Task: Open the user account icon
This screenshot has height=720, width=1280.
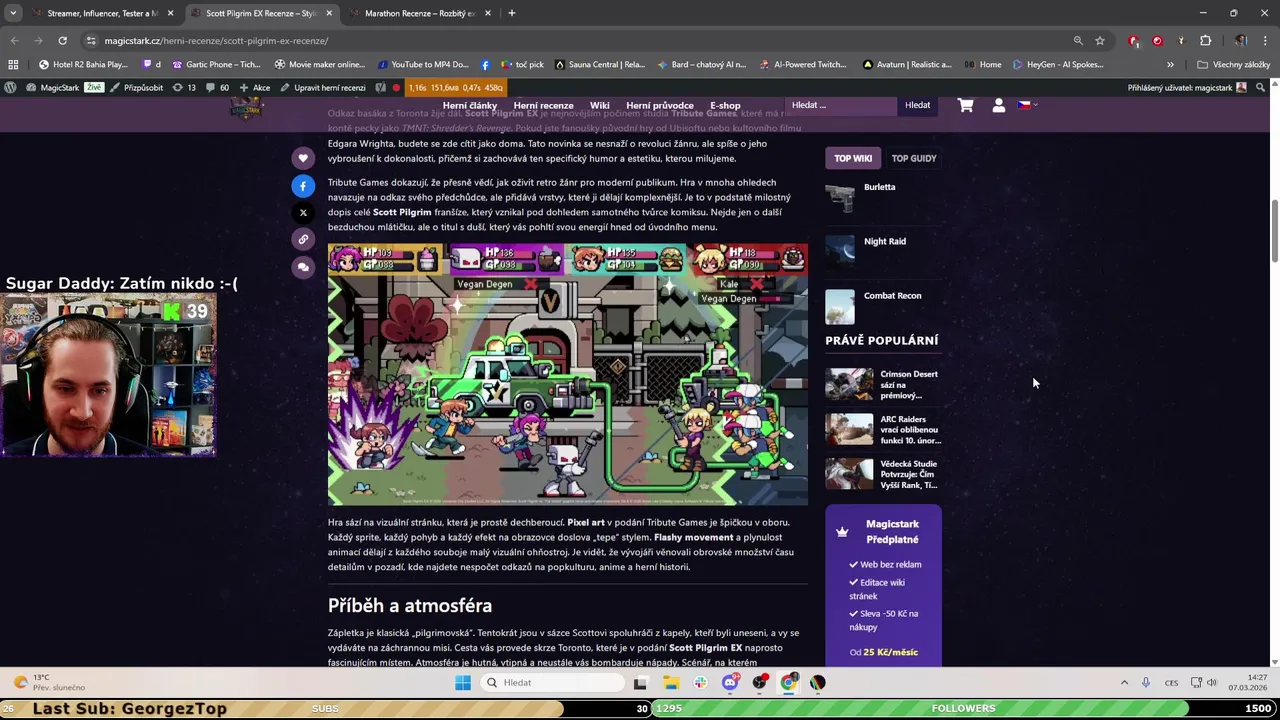Action: click(x=998, y=105)
